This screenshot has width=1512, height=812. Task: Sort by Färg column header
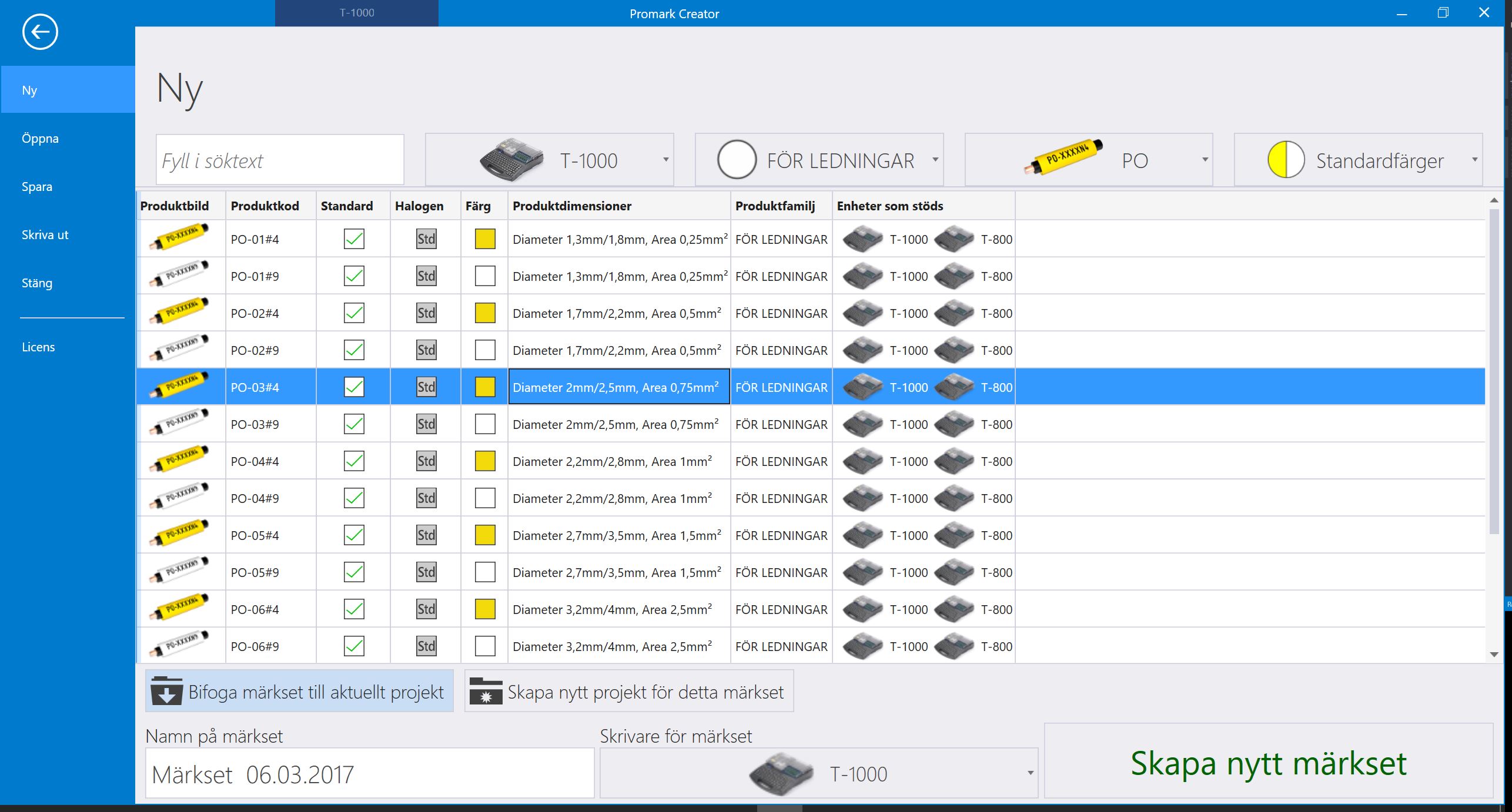pos(484,206)
